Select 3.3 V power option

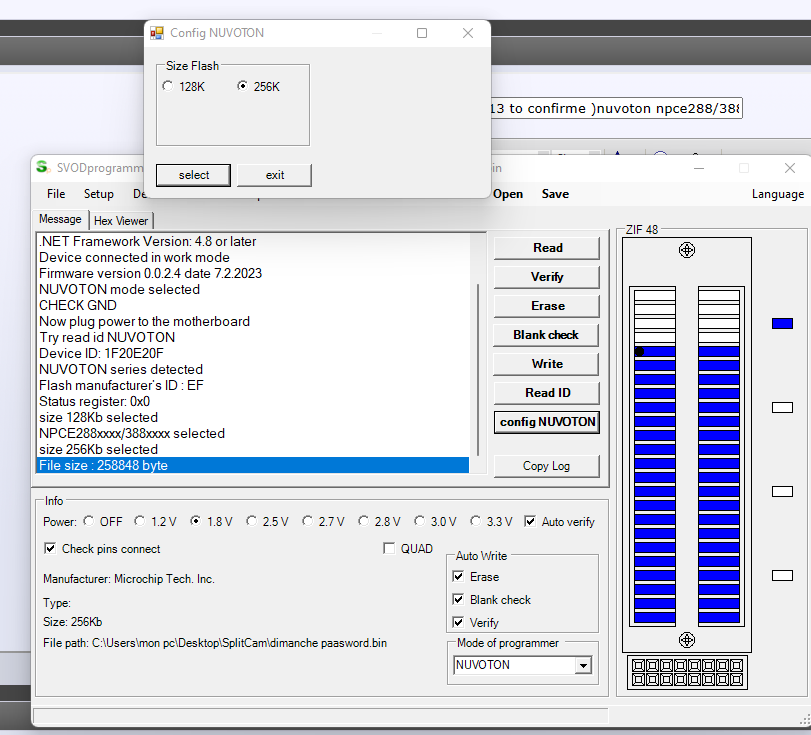click(476, 521)
